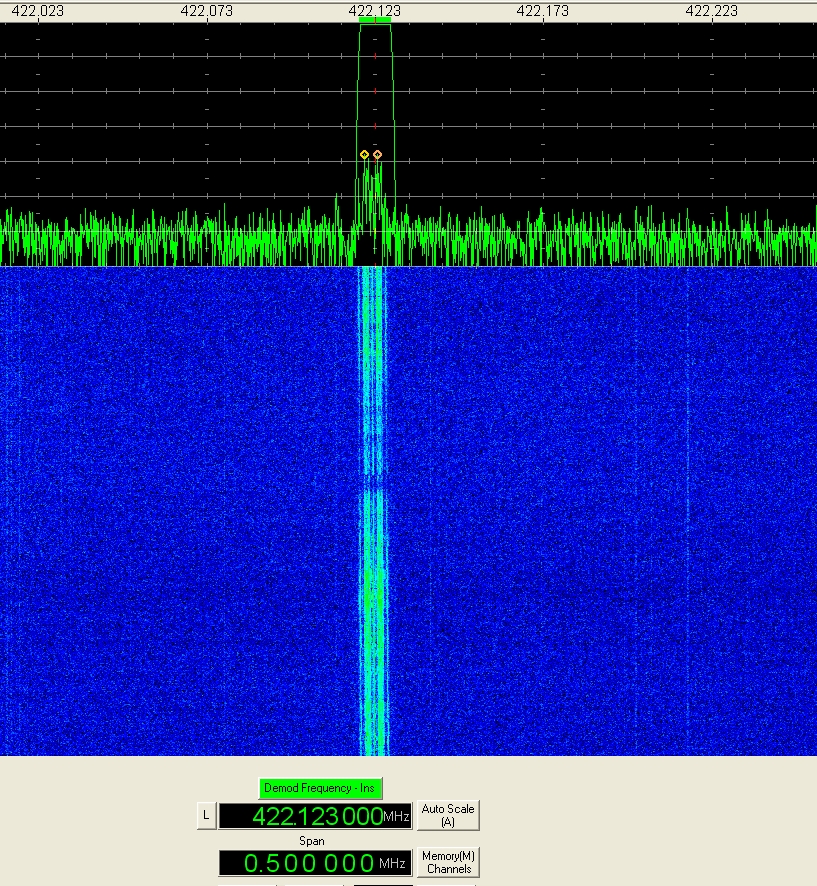
Task: Click the Demod Frequency - Ins button
Action: (x=320, y=788)
